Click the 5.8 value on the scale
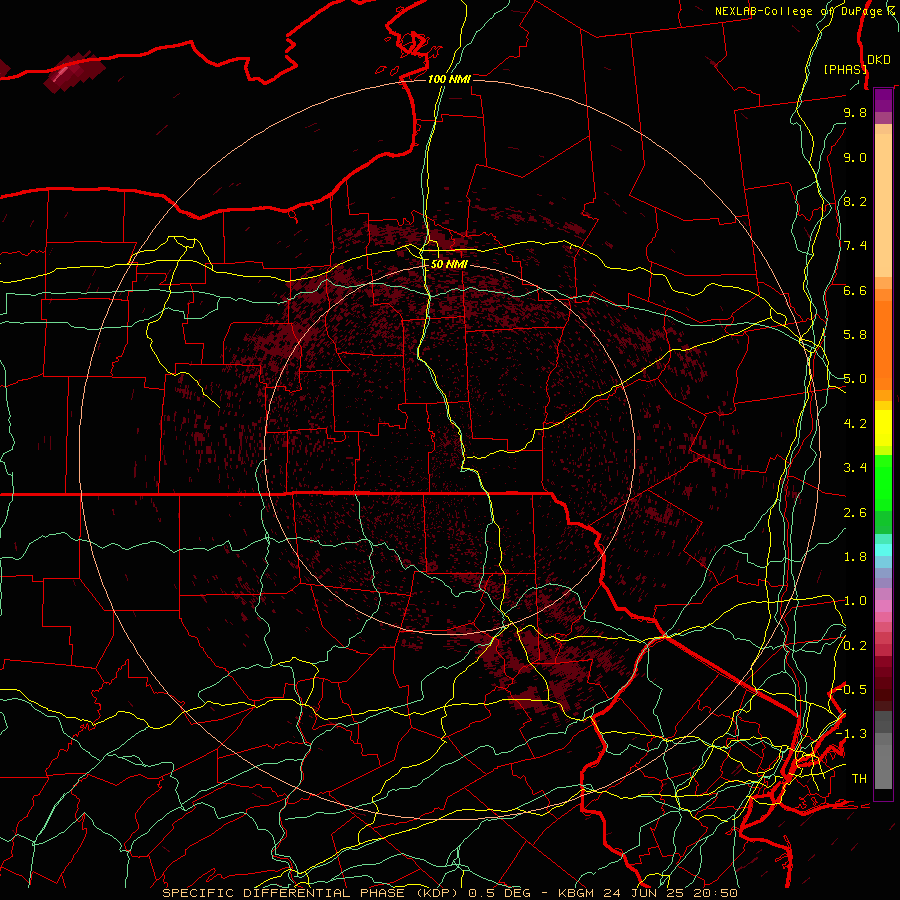 855,335
